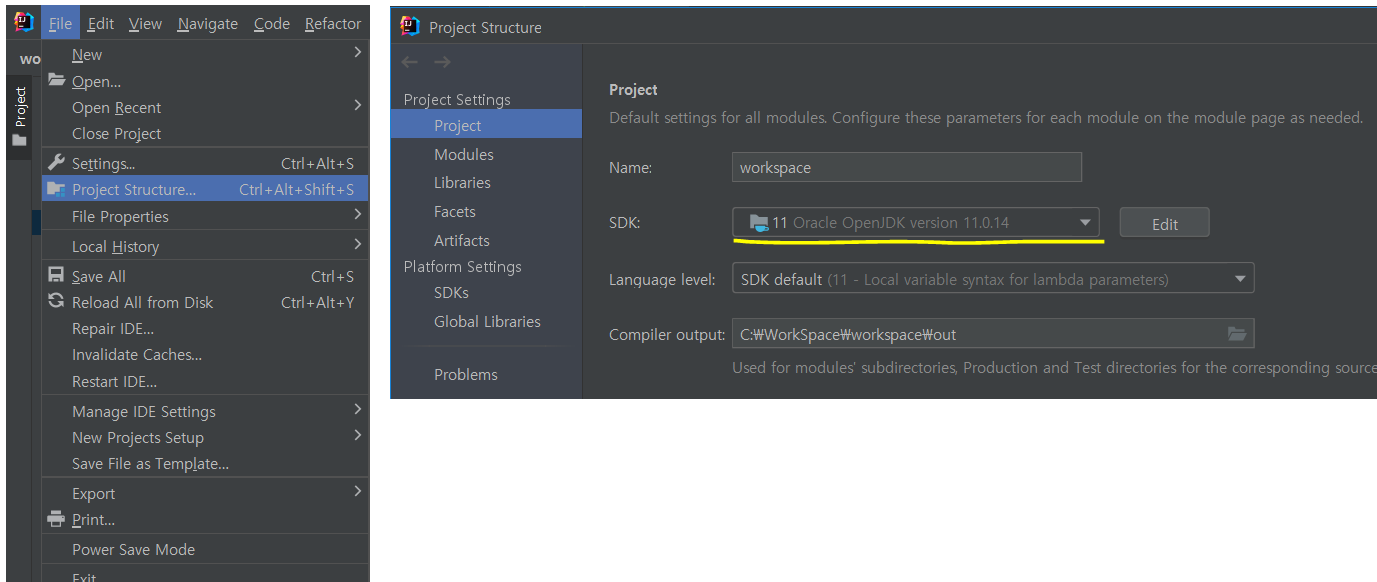Click the Project tool window folder icon

point(19,140)
